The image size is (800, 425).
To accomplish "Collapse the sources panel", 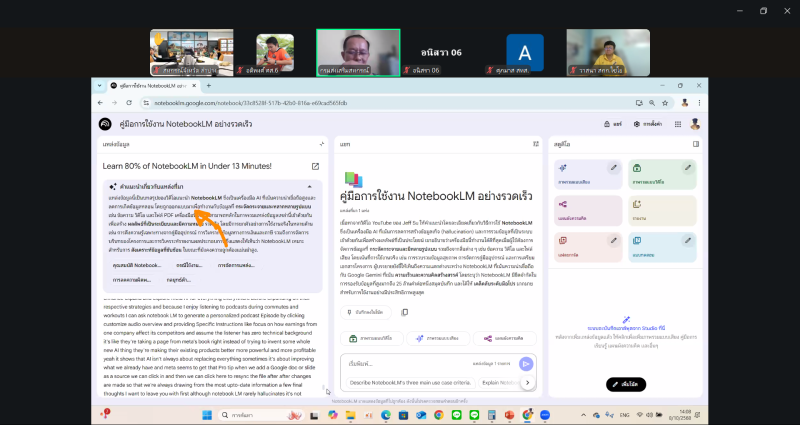I will click(x=321, y=144).
